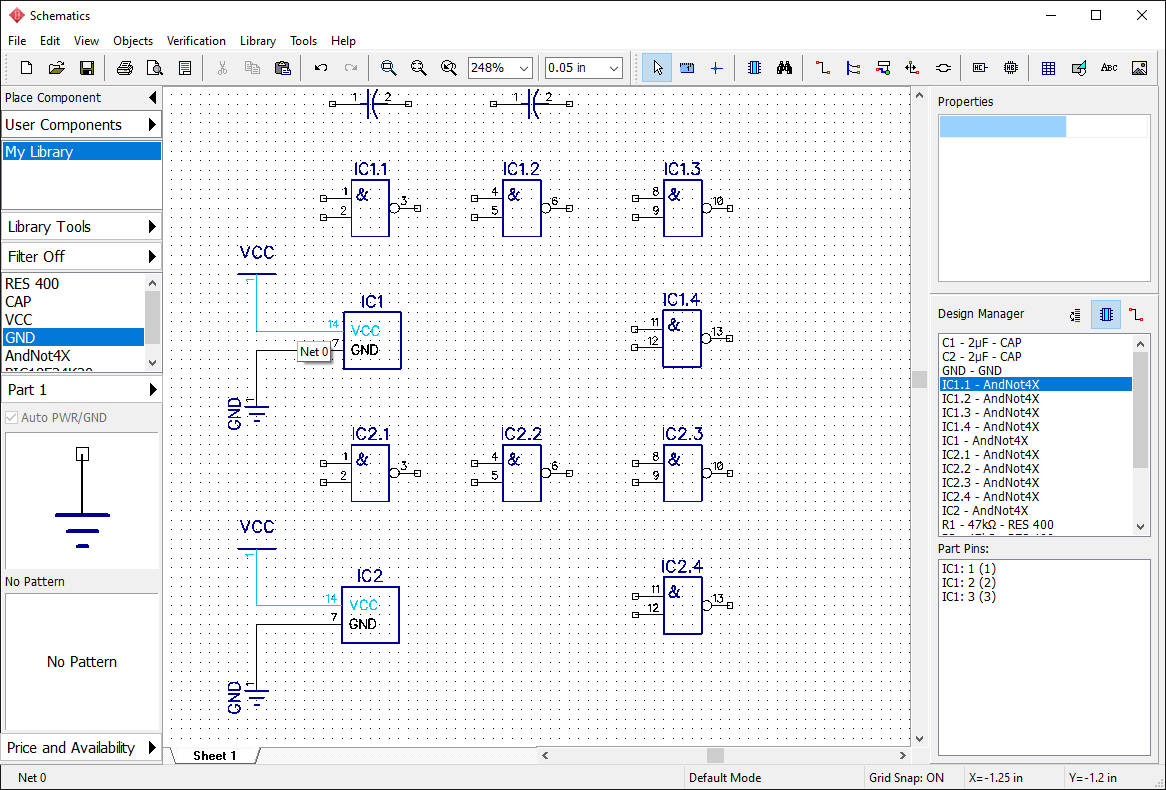Click the HB hierarchy block icon

click(x=1011, y=68)
